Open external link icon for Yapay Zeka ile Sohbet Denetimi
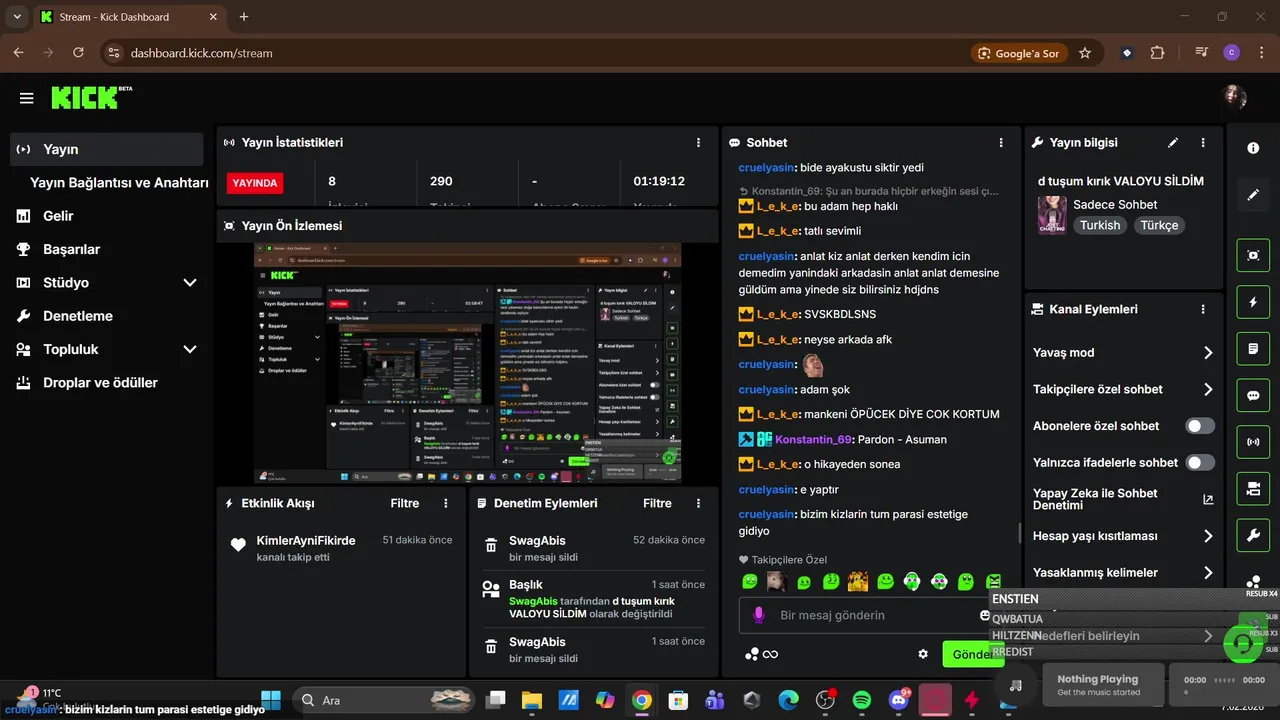The width and height of the screenshot is (1280, 720). (1208, 499)
